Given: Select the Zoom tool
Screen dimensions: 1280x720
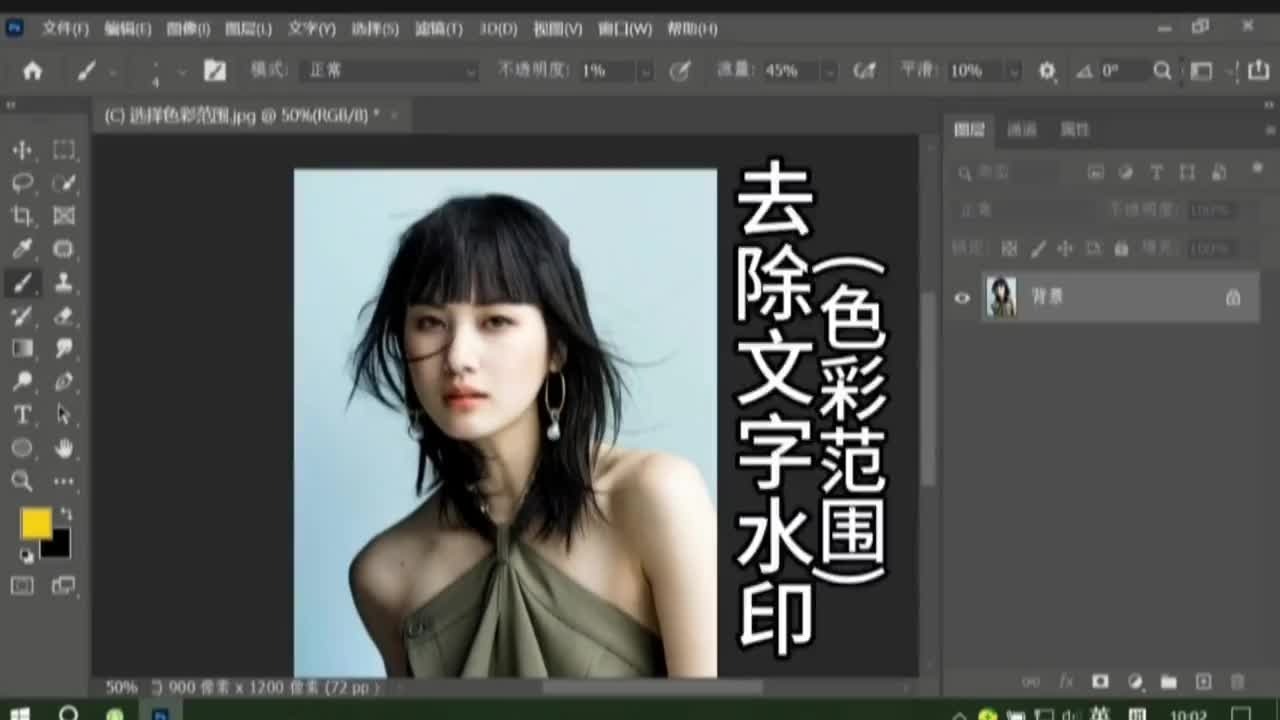Looking at the screenshot, I should coord(22,481).
